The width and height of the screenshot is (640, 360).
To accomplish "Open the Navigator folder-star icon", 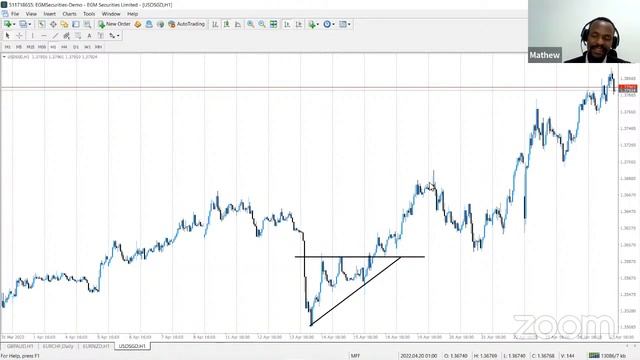I will point(64,24).
